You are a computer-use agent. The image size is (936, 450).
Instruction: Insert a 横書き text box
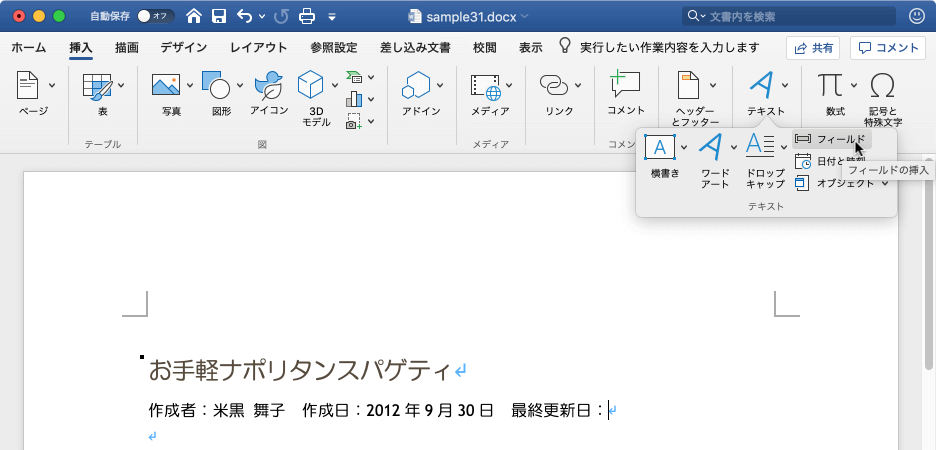660,147
